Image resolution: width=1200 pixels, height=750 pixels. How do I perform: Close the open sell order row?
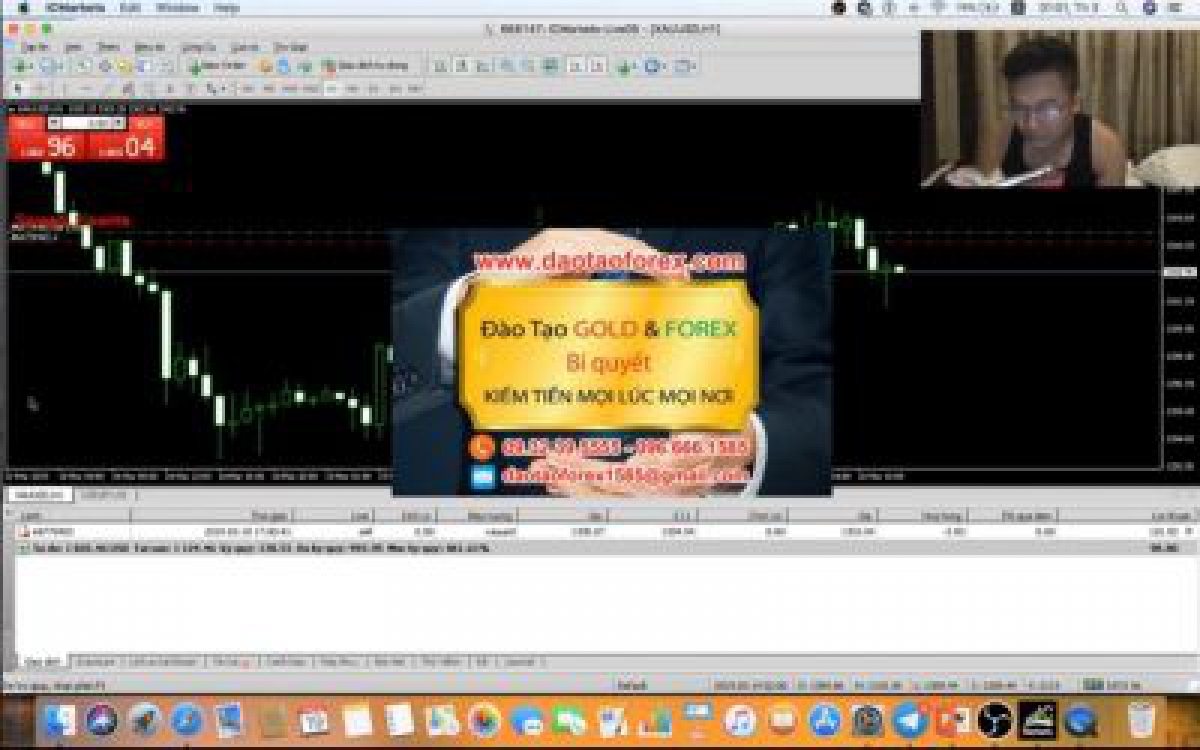pyautogui.click(x=1189, y=531)
